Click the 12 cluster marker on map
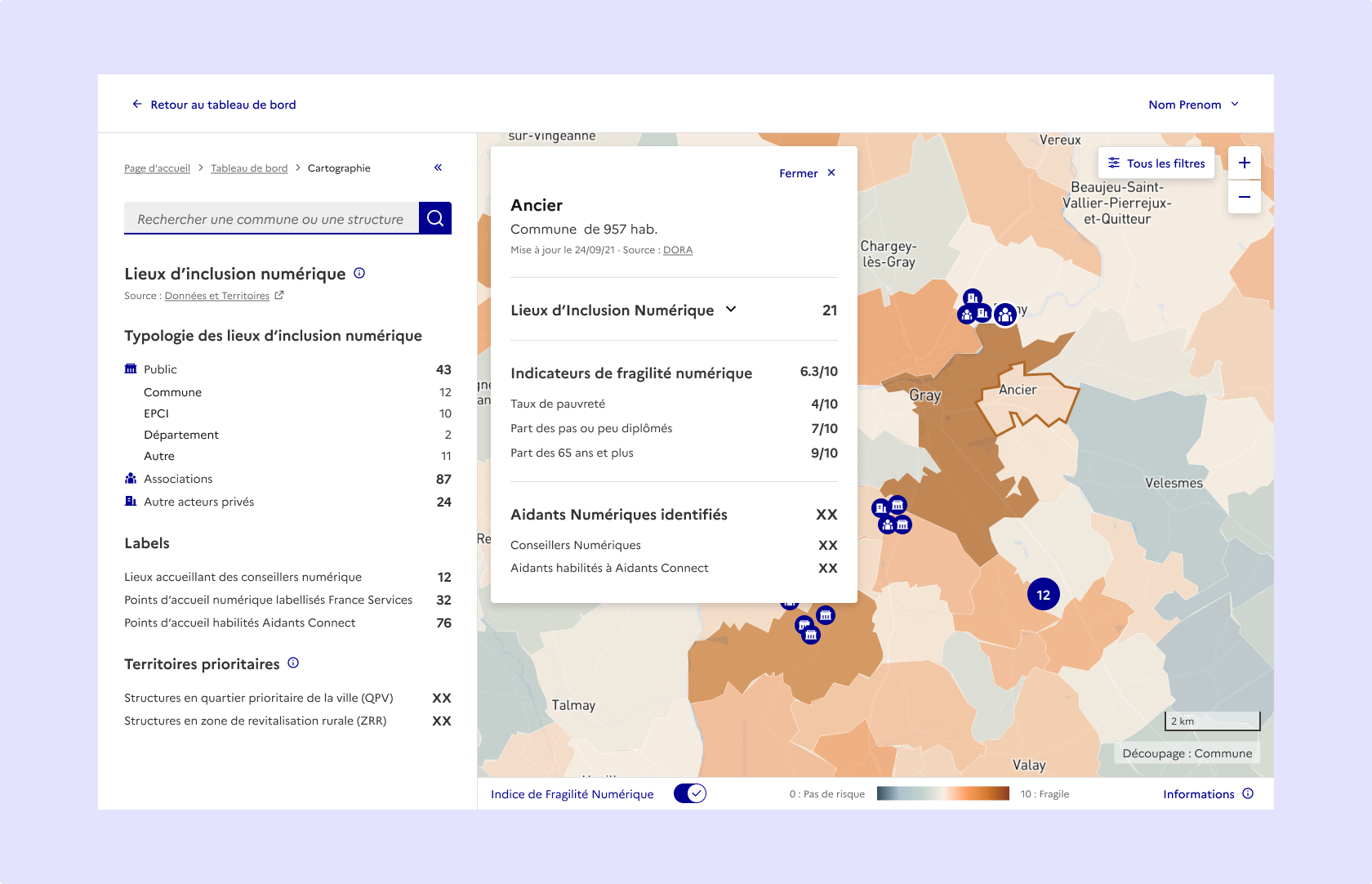 pyautogui.click(x=1043, y=595)
